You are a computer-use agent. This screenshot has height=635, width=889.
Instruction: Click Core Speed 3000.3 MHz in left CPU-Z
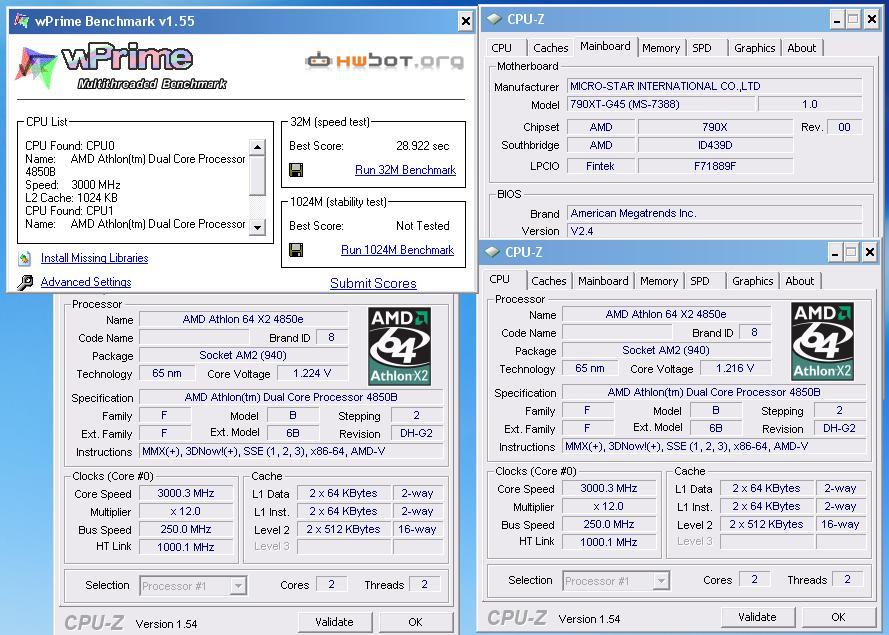[186, 493]
